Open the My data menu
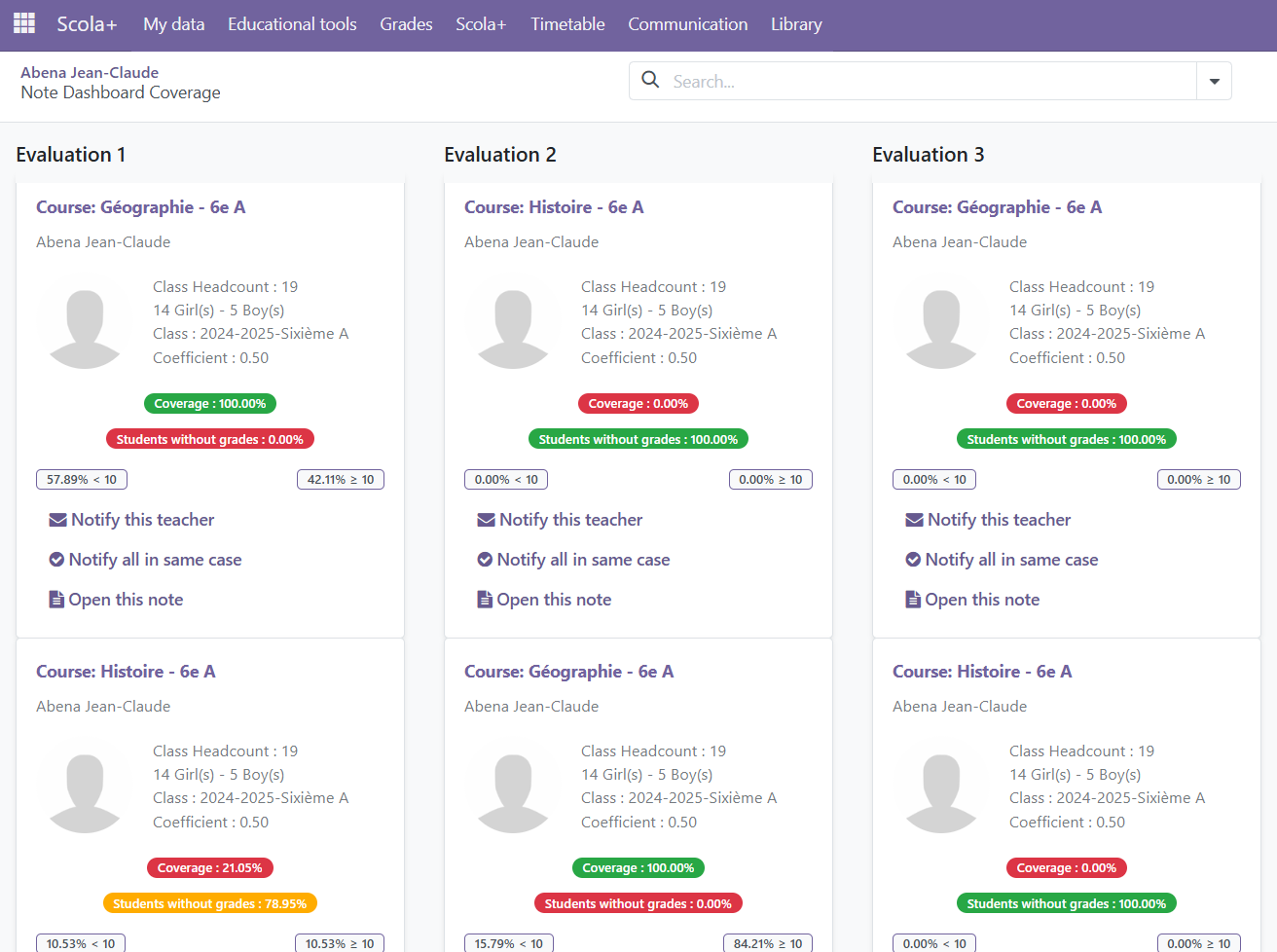The width and height of the screenshot is (1277, 952). 174,24
